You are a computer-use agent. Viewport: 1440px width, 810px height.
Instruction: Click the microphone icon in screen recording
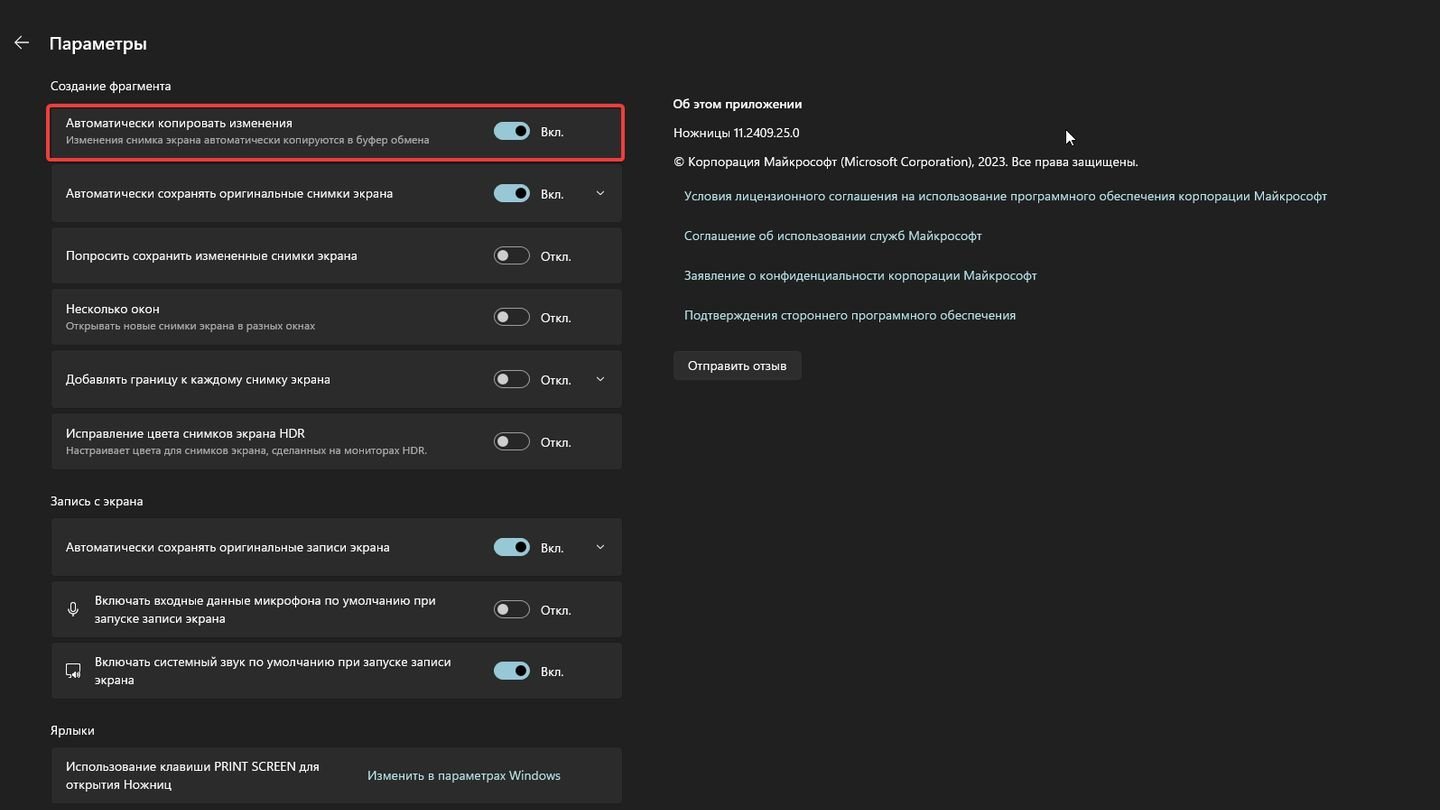73,609
